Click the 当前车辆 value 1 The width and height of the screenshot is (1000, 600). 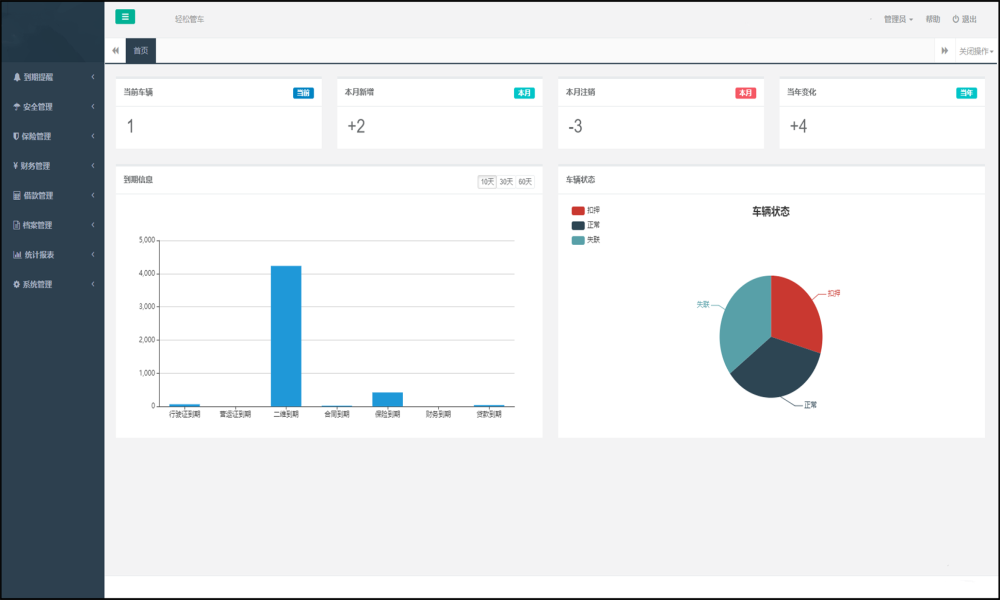(130, 126)
